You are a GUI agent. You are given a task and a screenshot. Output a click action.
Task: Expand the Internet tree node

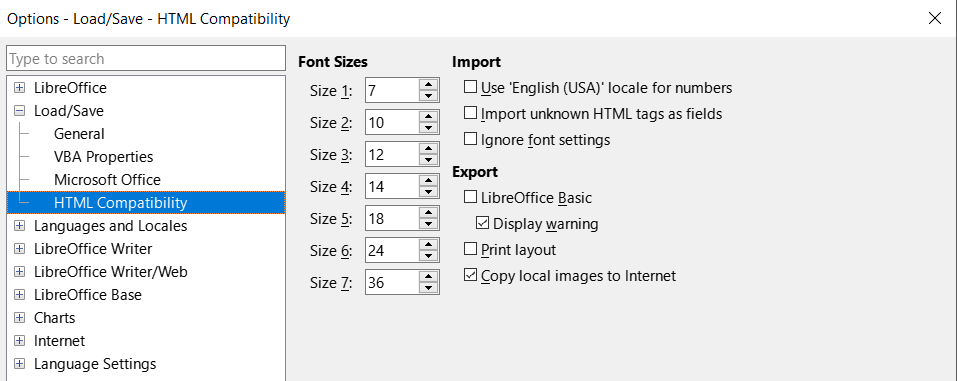pyautogui.click(x=20, y=341)
